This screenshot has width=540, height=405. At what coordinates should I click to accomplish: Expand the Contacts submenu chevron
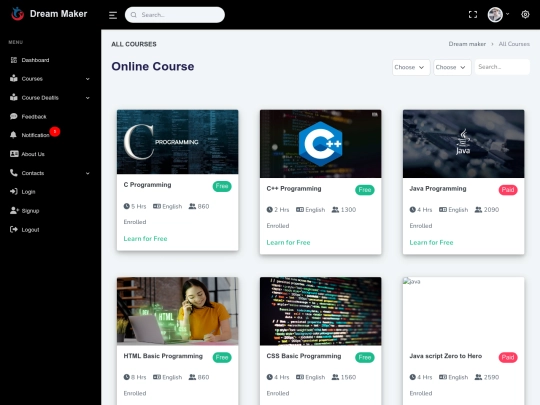(88, 173)
